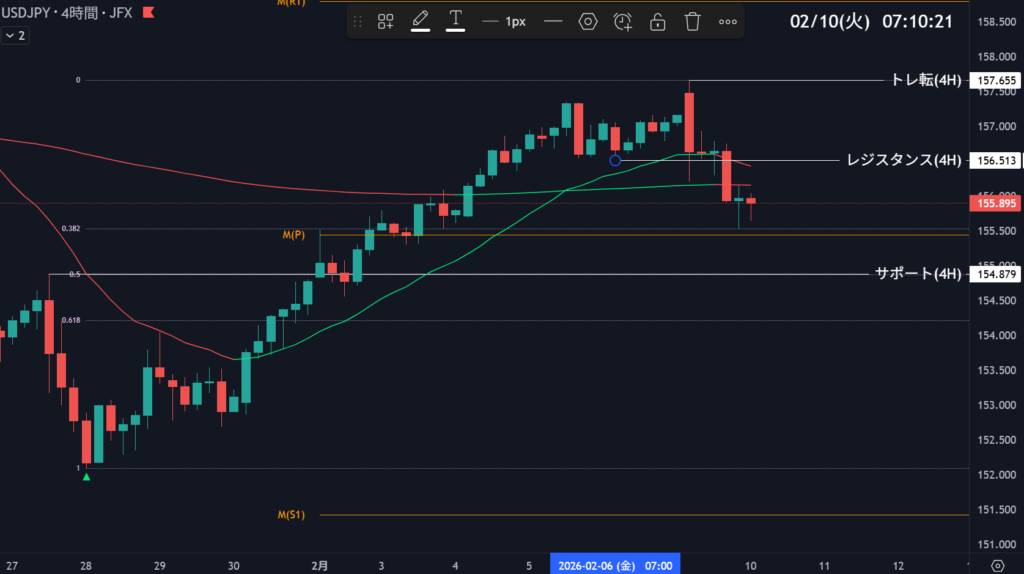The width and height of the screenshot is (1024, 574).
Task: Click the blue circle anchor on resistance line
Action: pyautogui.click(x=616, y=160)
